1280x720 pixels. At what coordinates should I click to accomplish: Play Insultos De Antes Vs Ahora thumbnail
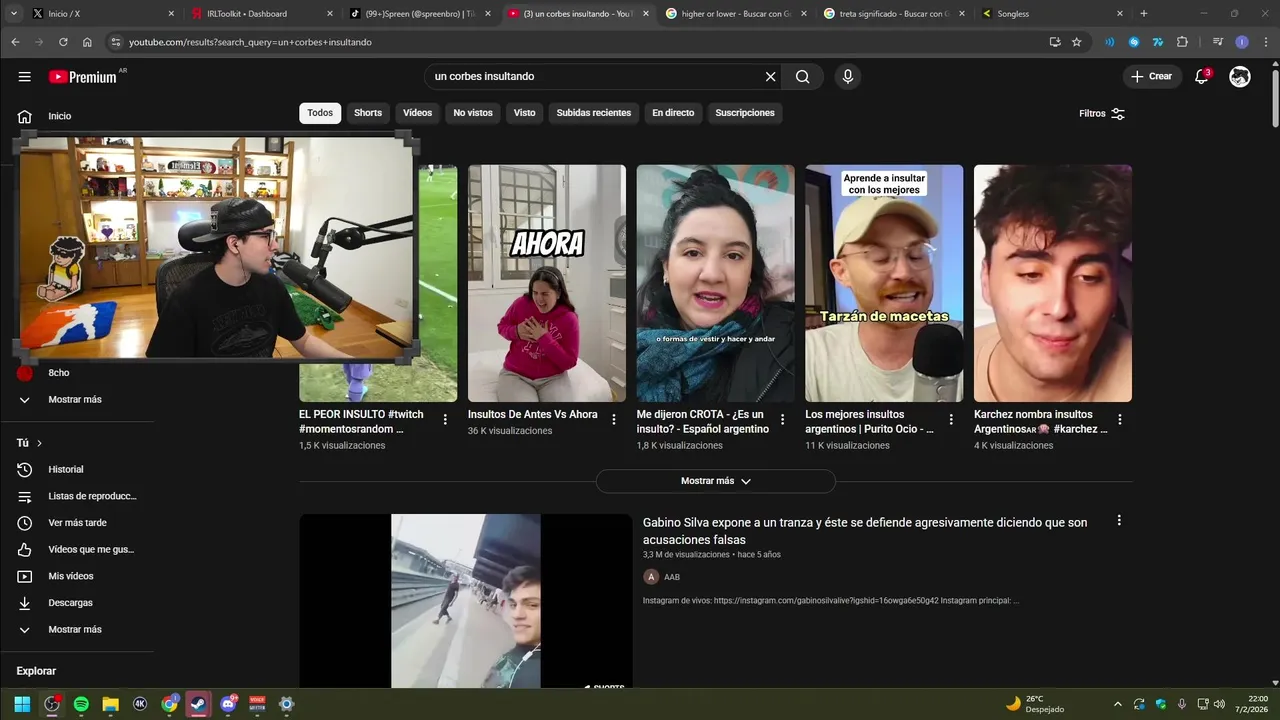click(x=547, y=283)
